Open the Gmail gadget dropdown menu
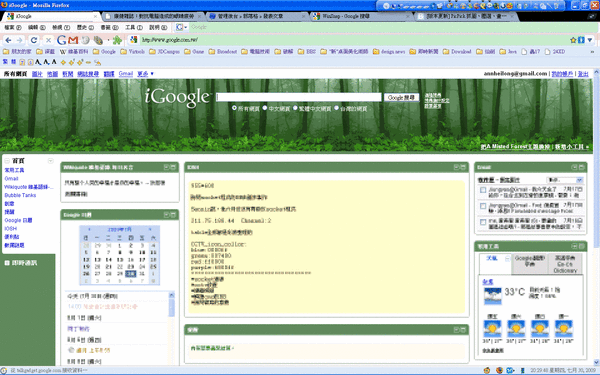This screenshot has width=600, height=375. pyautogui.click(x=574, y=167)
